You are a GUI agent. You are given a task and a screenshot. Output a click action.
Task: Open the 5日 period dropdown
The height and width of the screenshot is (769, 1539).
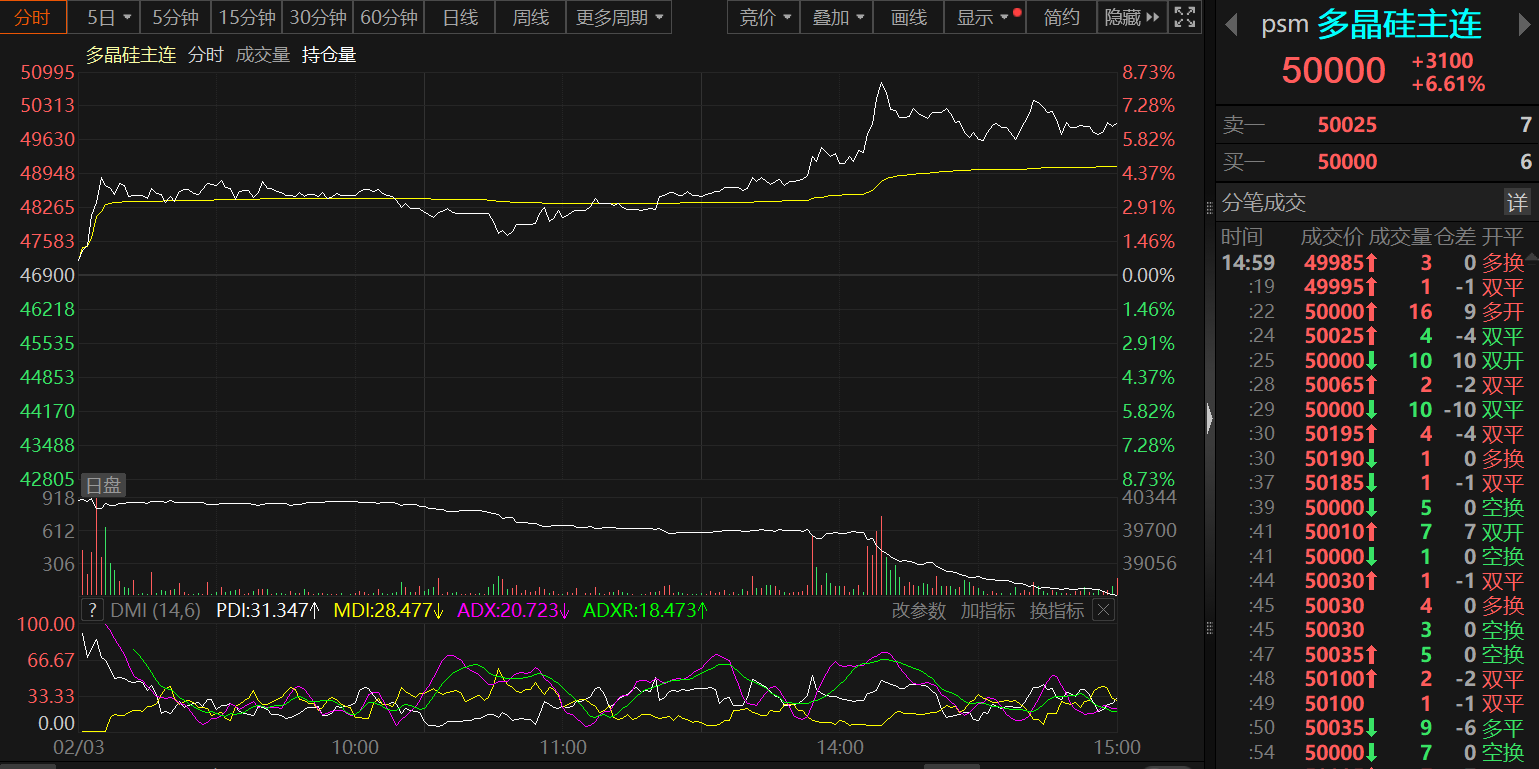pos(106,17)
